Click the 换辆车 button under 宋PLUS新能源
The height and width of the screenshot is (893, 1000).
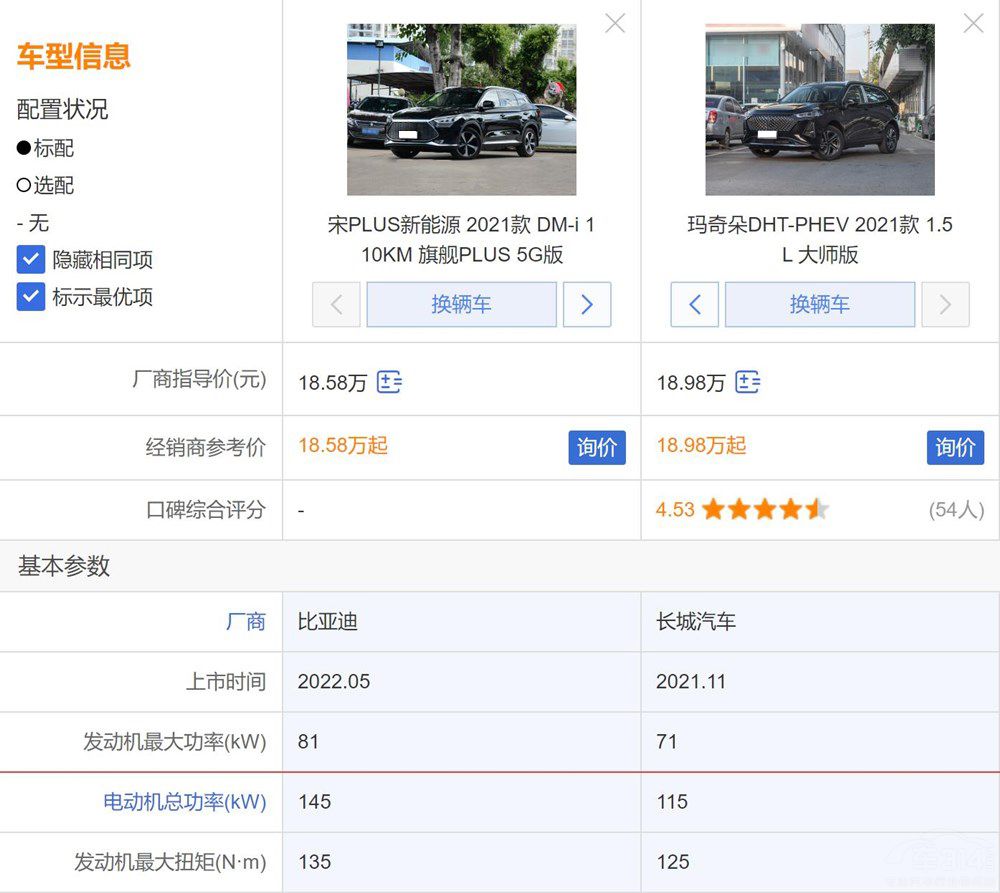point(461,304)
